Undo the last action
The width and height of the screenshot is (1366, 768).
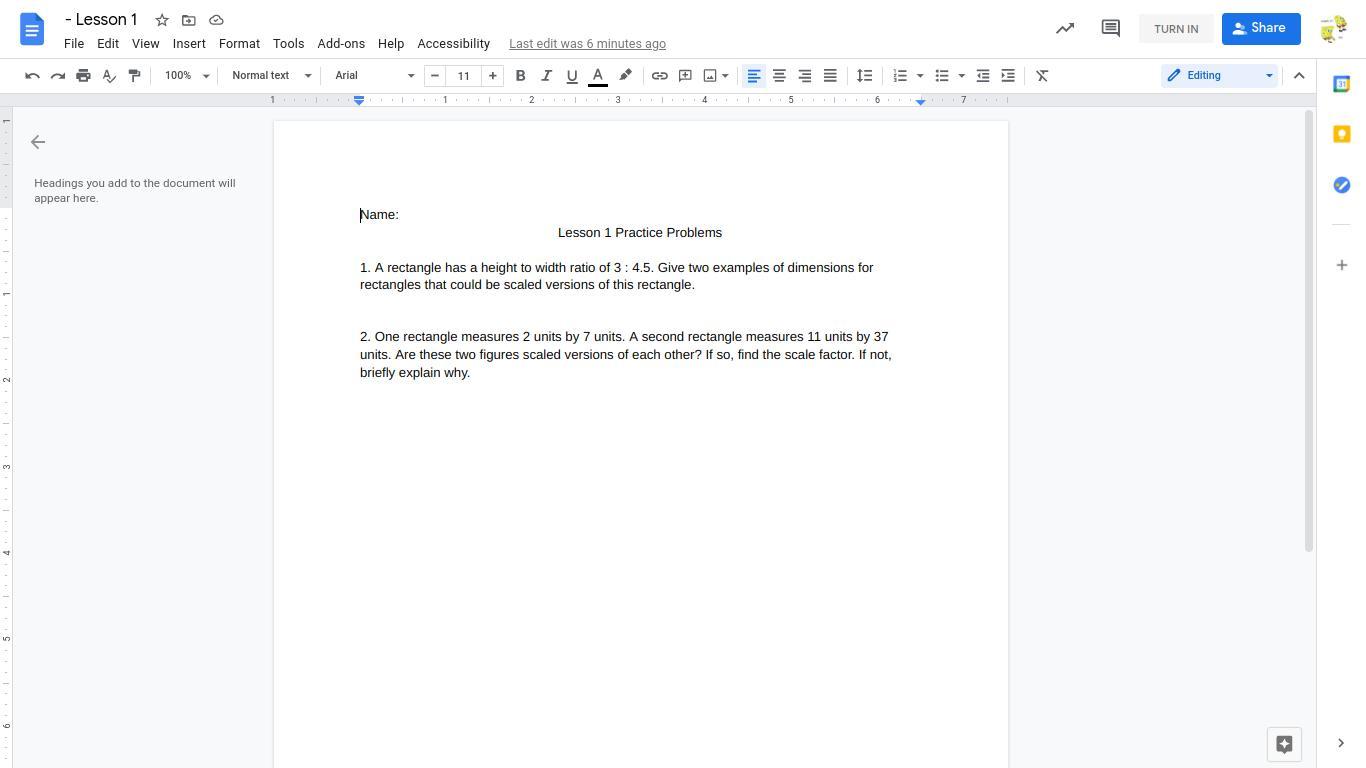pyautogui.click(x=32, y=76)
